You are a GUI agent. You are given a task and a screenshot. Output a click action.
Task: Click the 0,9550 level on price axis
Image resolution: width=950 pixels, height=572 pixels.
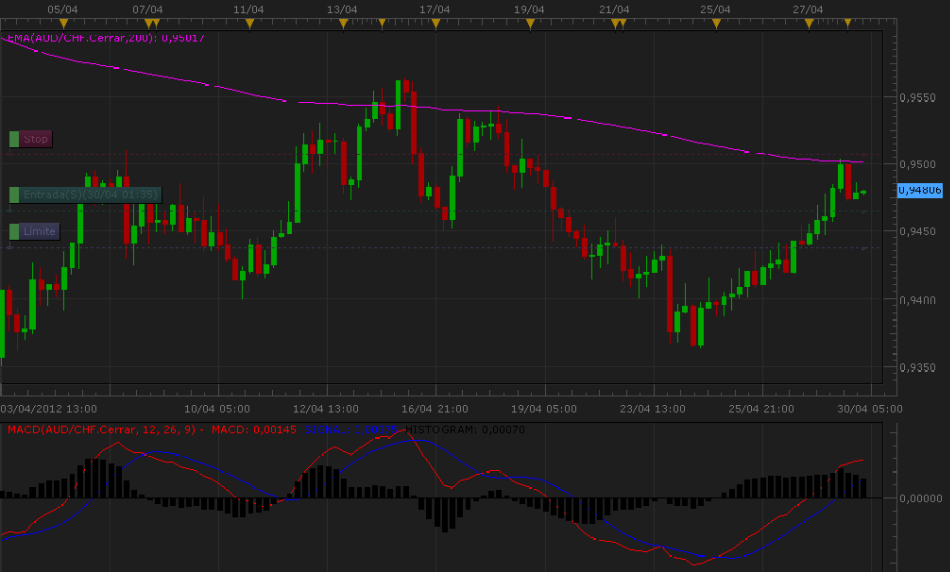917,98
